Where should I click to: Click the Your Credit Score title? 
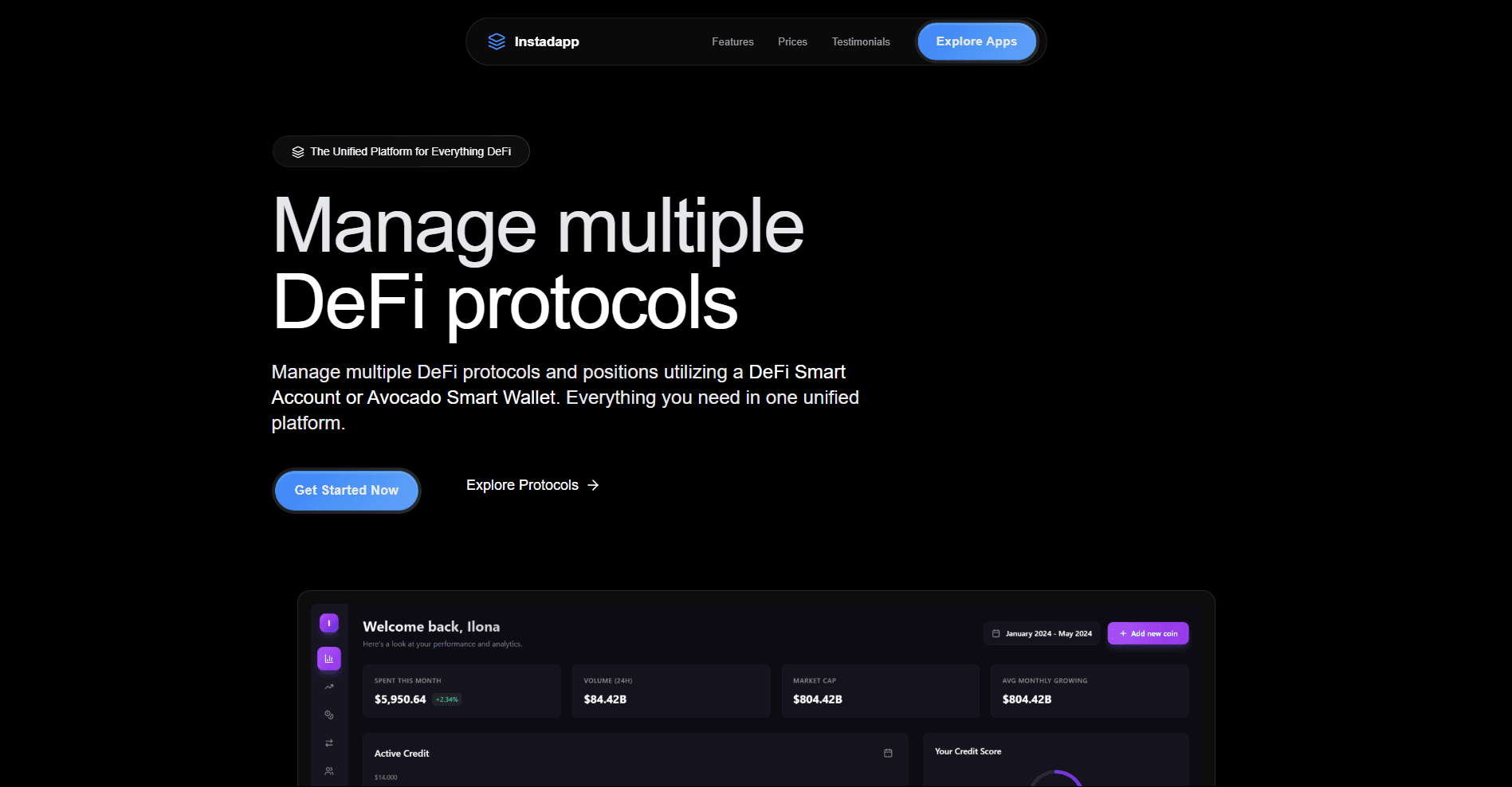tap(968, 751)
